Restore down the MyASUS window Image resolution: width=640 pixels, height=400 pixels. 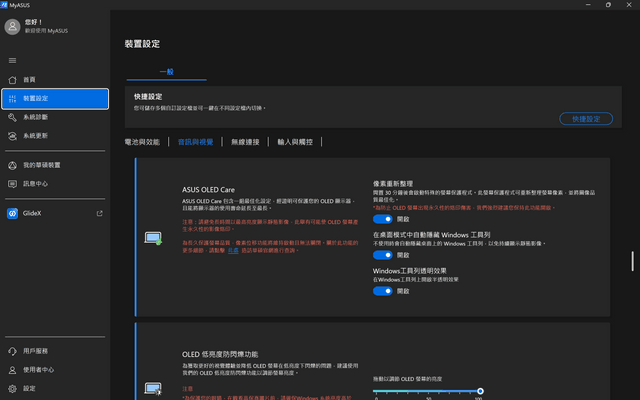(608, 5)
